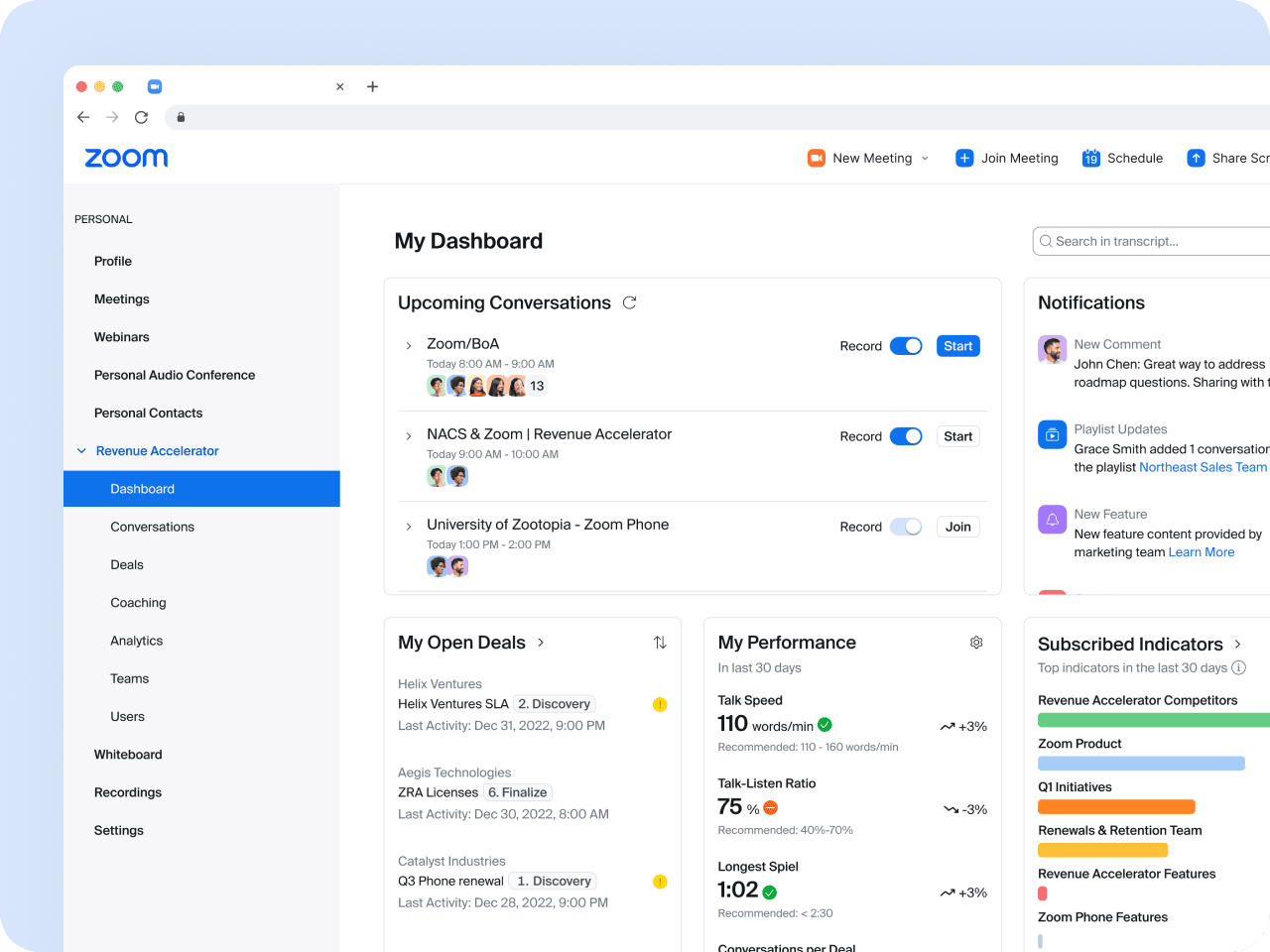
Task: Expand NACS & Zoom conversation row
Action: (x=409, y=436)
